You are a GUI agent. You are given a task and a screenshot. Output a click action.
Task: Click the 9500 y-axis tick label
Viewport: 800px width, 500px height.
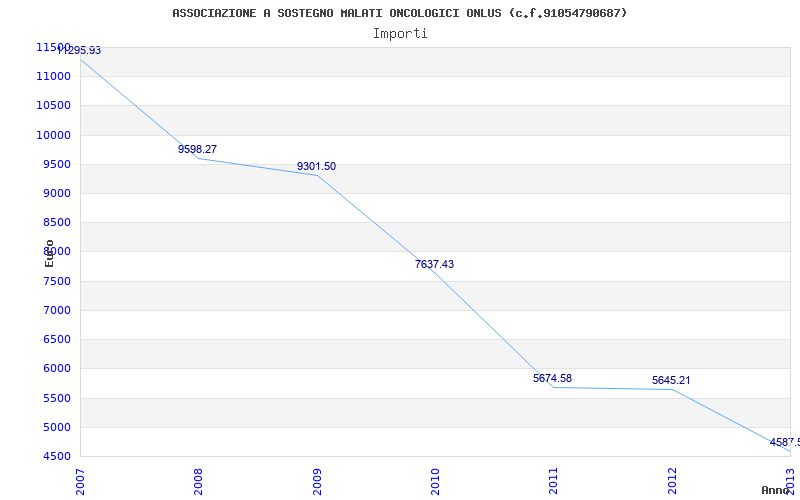click(x=57, y=164)
